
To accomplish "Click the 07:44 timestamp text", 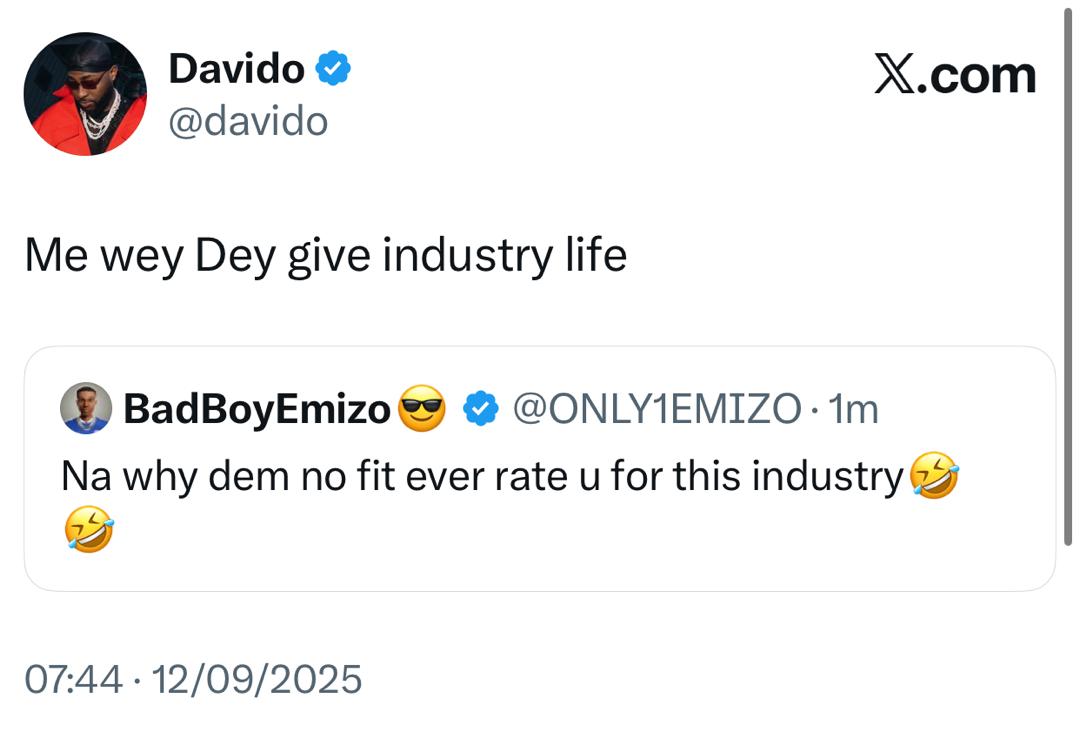I will 75,677.
